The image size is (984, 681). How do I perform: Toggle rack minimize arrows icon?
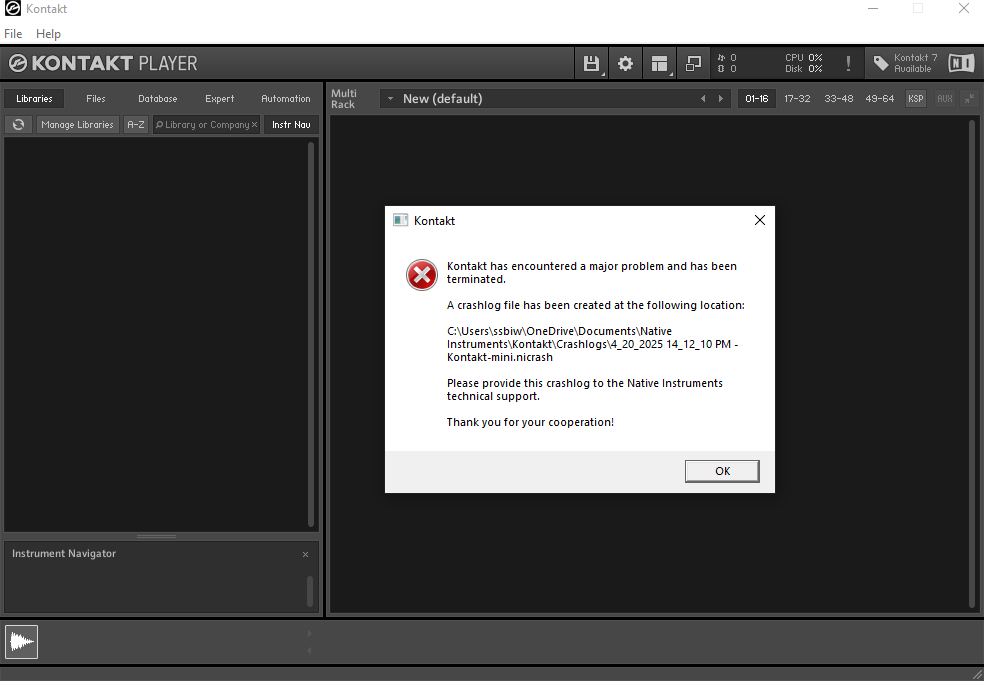point(970,99)
